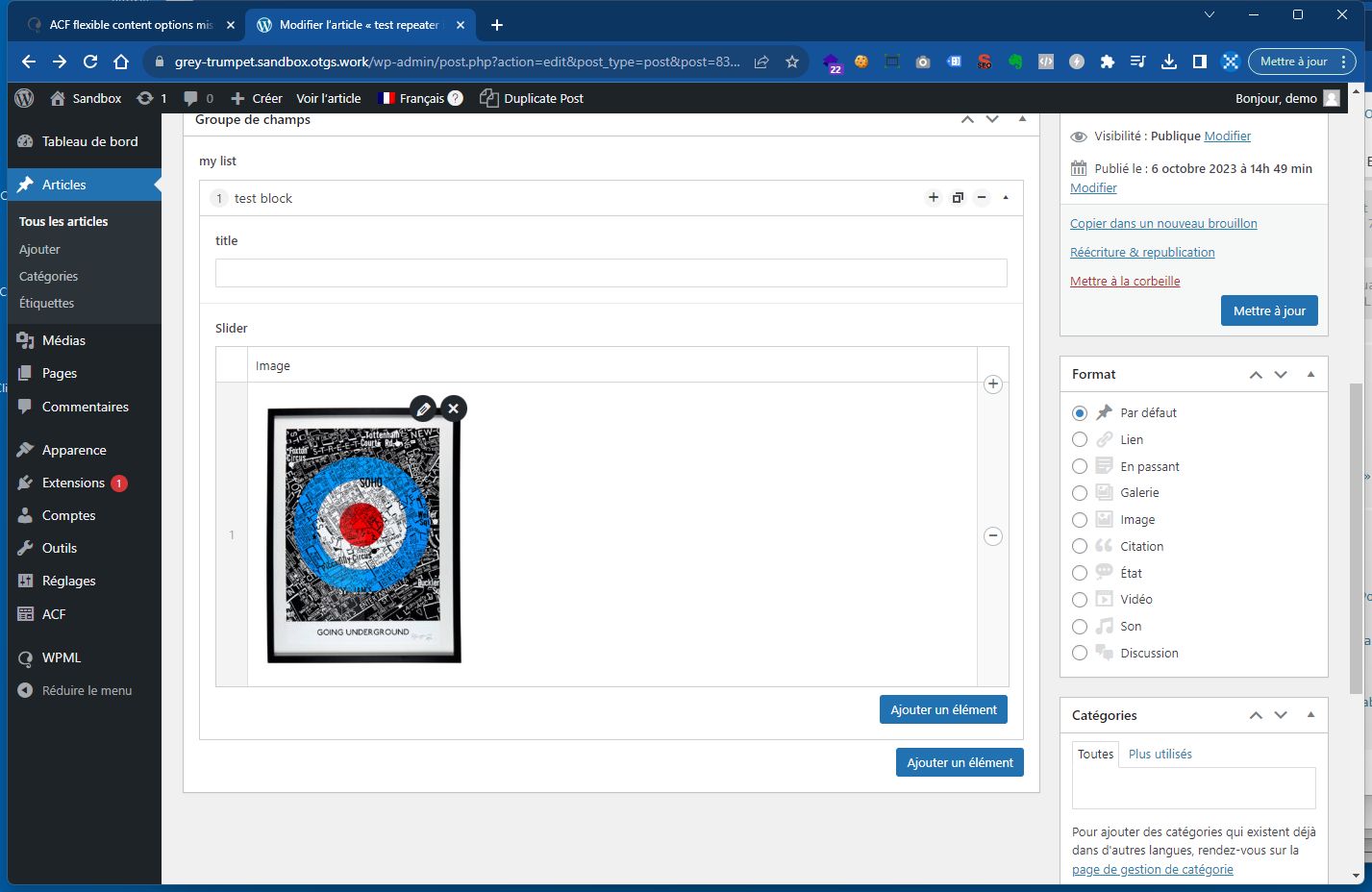Open the Articles sidebar menu
This screenshot has height=892, width=1372.
(x=85, y=185)
